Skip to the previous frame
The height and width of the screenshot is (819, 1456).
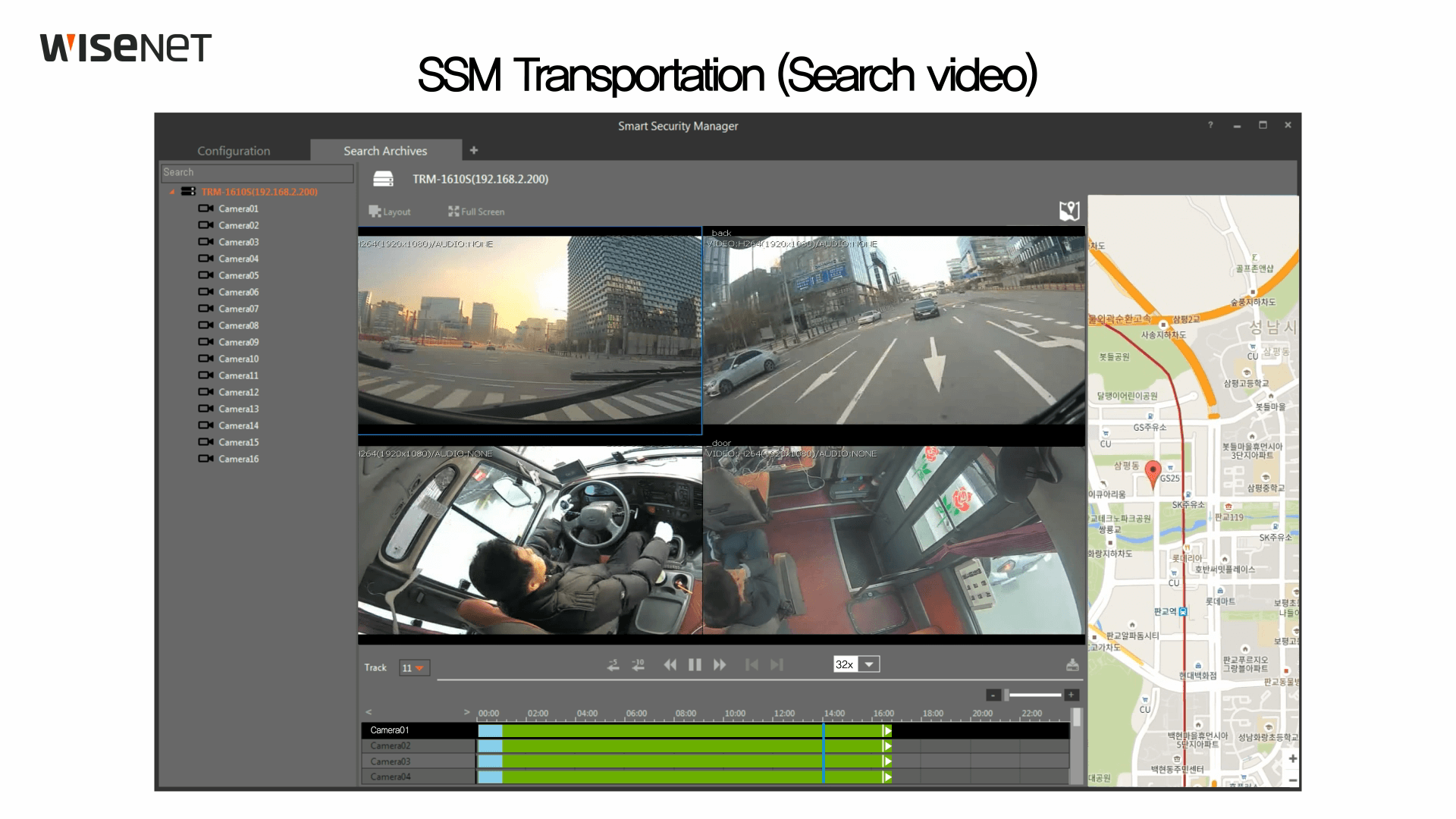(x=752, y=665)
